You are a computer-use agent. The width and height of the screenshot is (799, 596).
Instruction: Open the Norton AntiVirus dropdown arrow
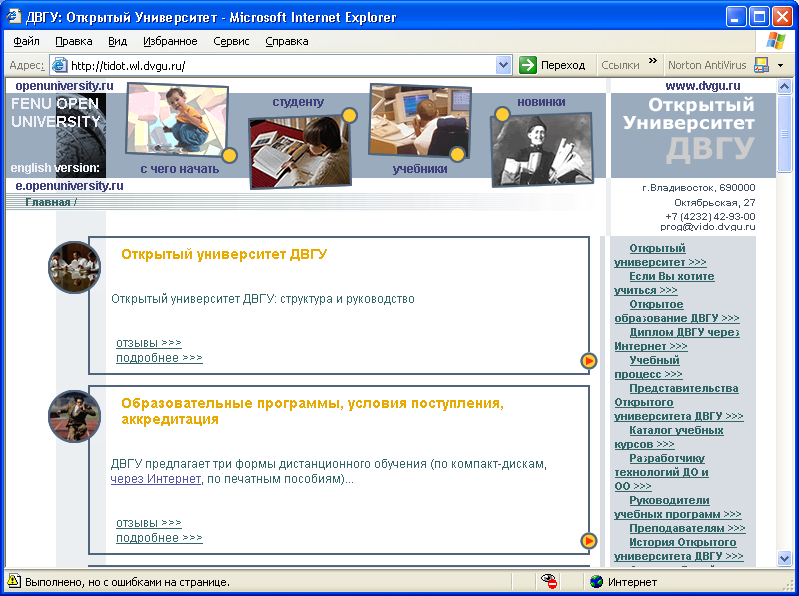(780, 65)
